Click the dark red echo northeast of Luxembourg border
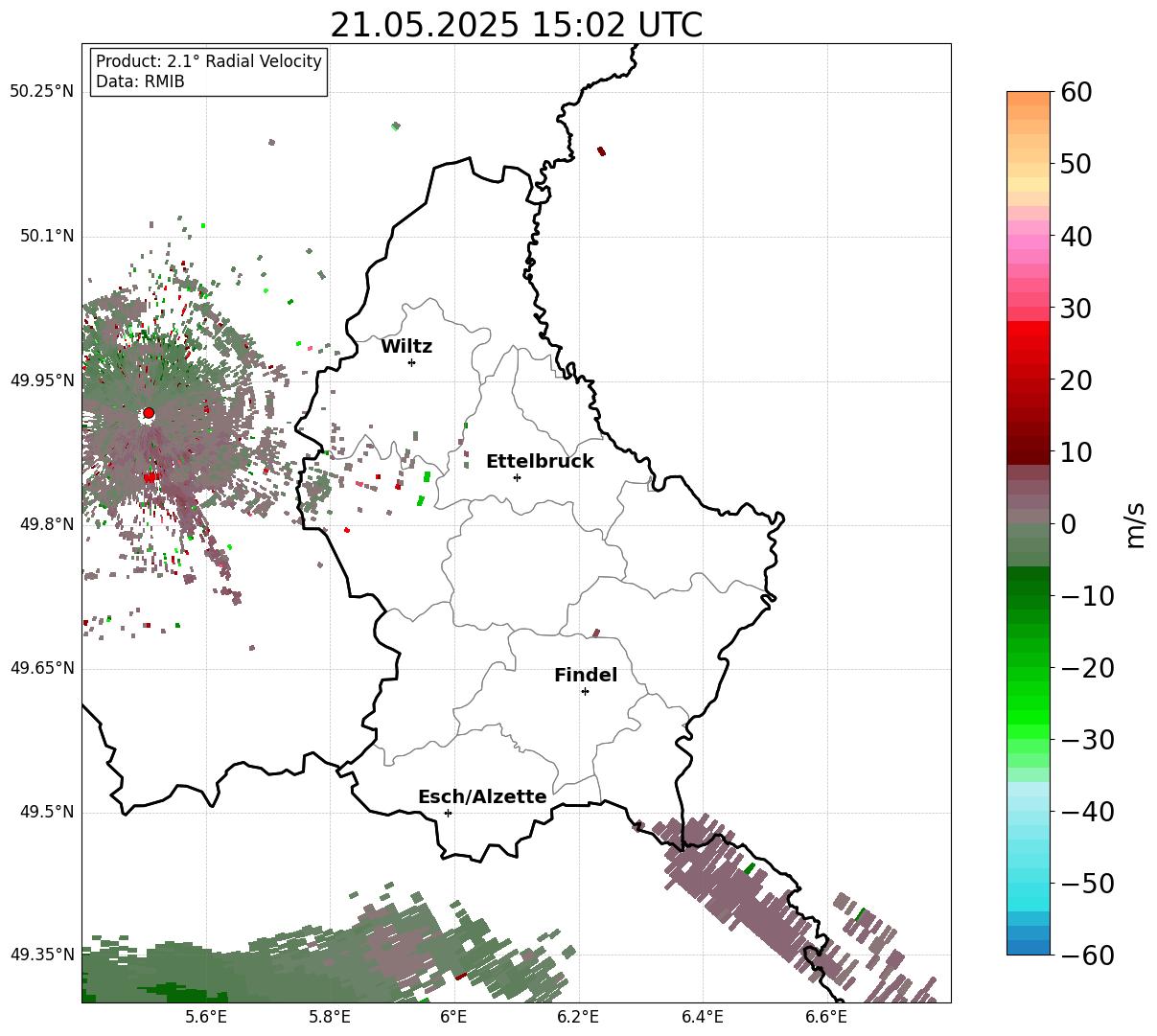 601,150
